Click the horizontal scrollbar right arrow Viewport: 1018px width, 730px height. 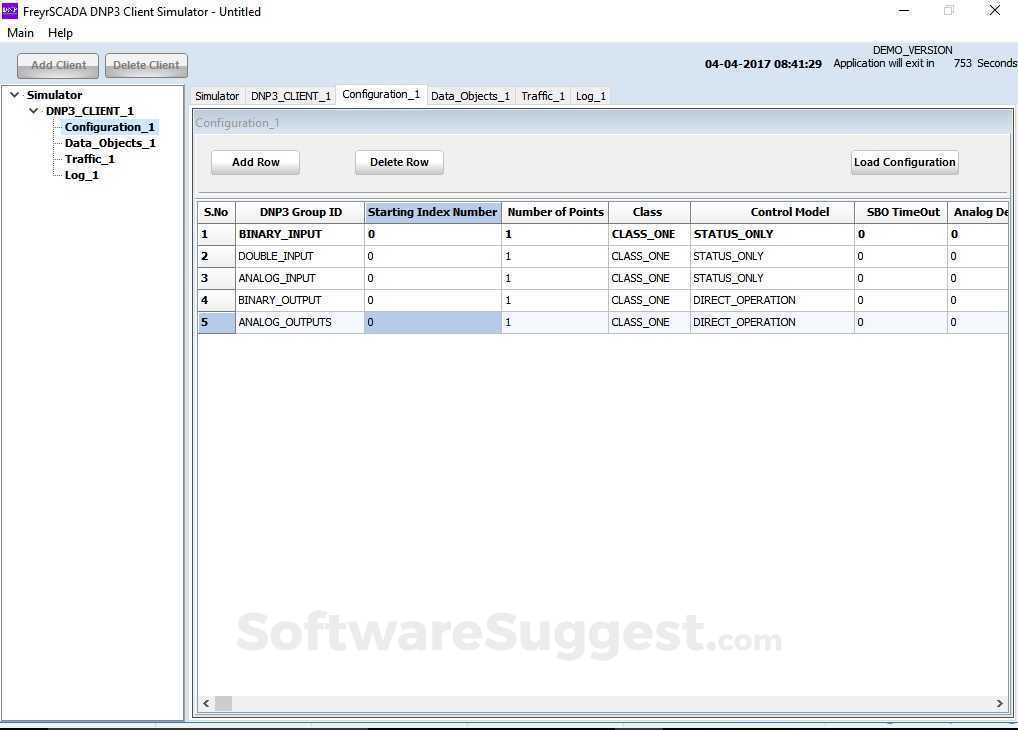click(x=999, y=703)
